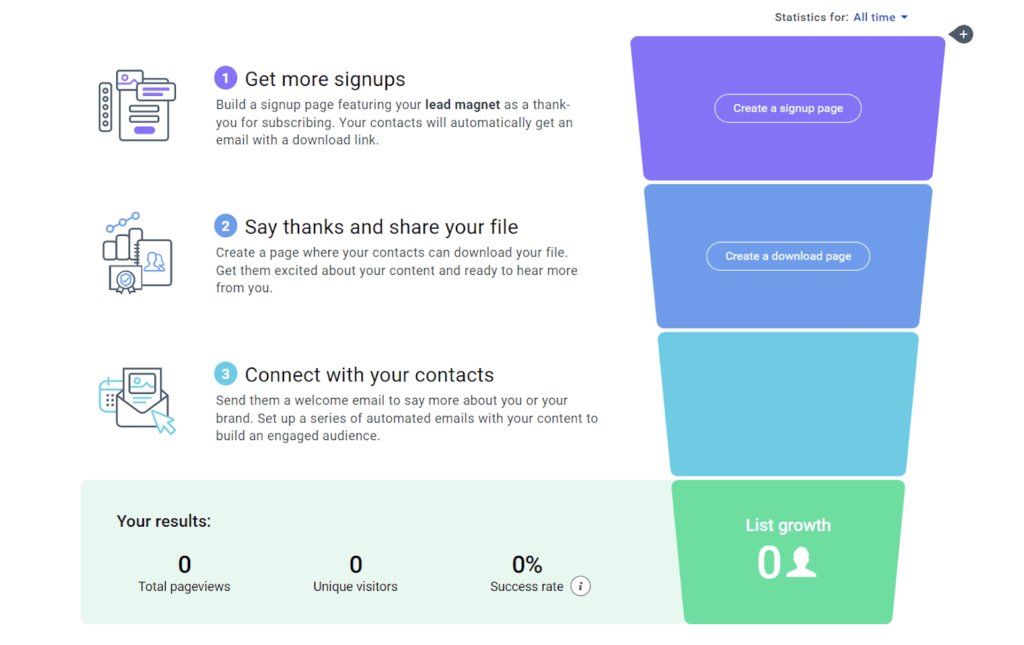Click the Unique visitors count
The width and height of the screenshot is (1024, 645).
coord(355,565)
